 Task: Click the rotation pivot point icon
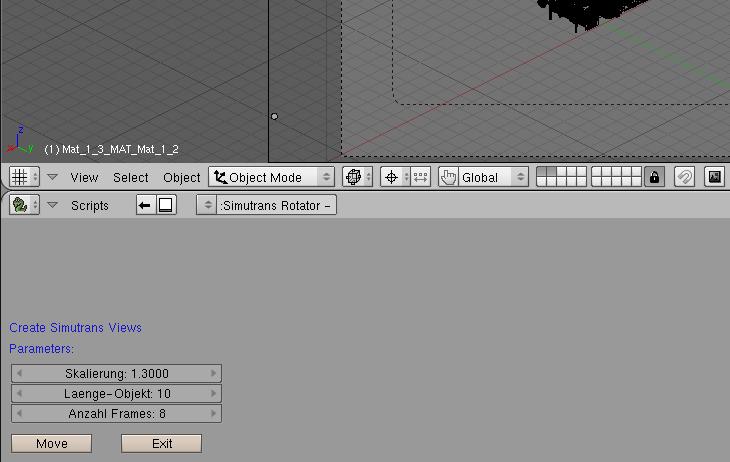click(392, 177)
